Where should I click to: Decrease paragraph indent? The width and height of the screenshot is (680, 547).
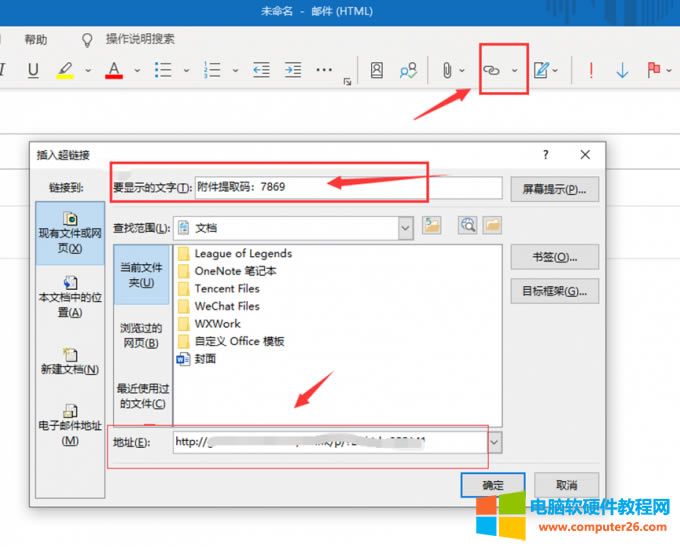pyautogui.click(x=262, y=70)
